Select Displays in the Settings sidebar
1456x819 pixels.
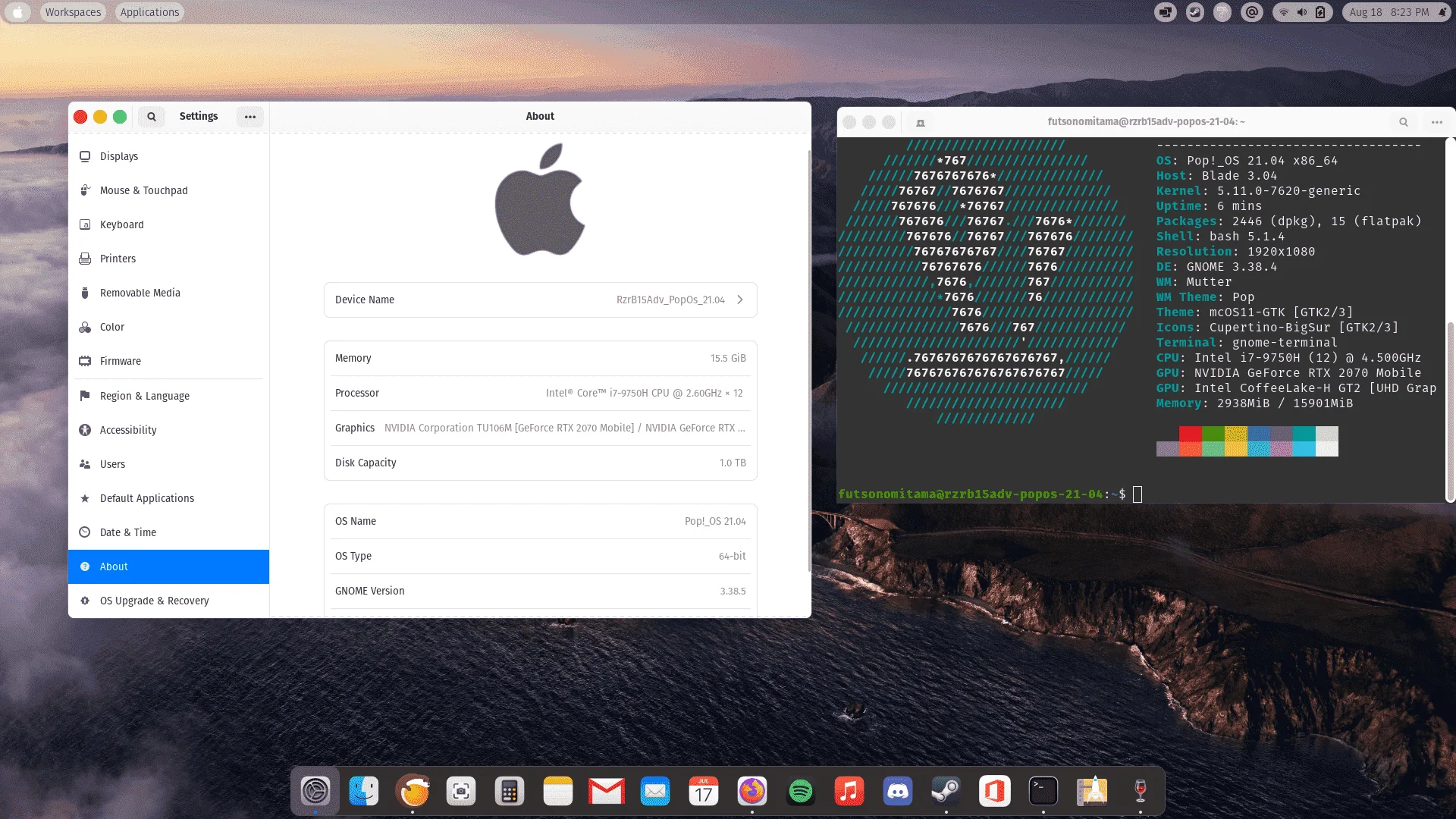[x=168, y=156]
